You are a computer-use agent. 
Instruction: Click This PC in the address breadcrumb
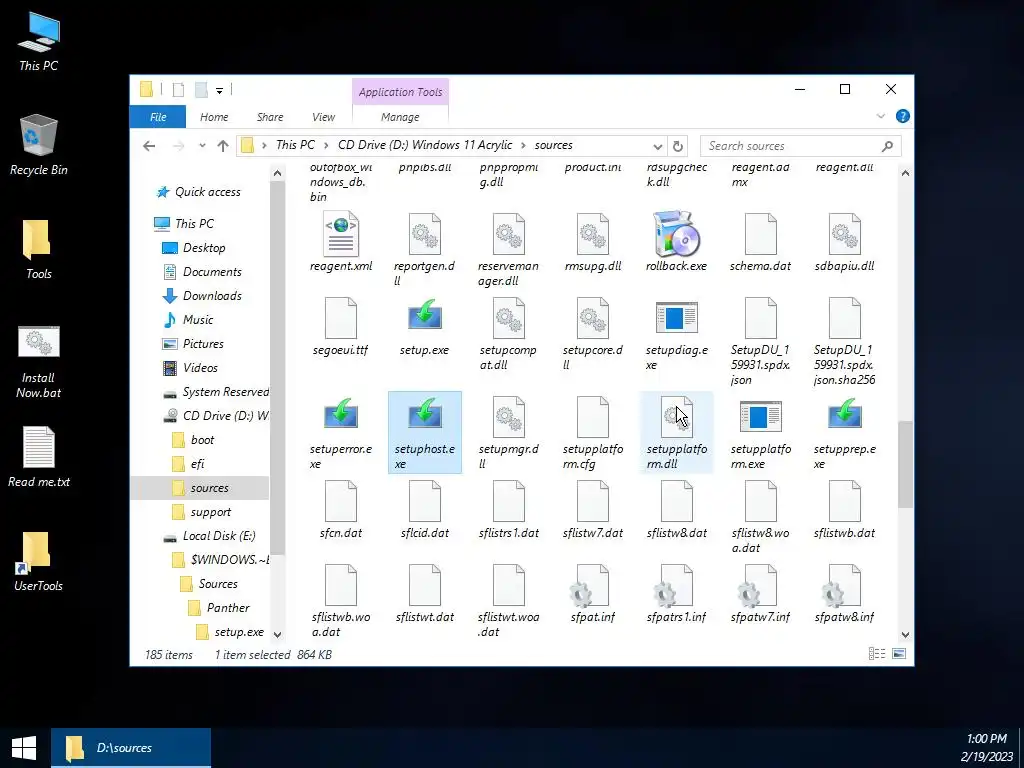click(295, 146)
